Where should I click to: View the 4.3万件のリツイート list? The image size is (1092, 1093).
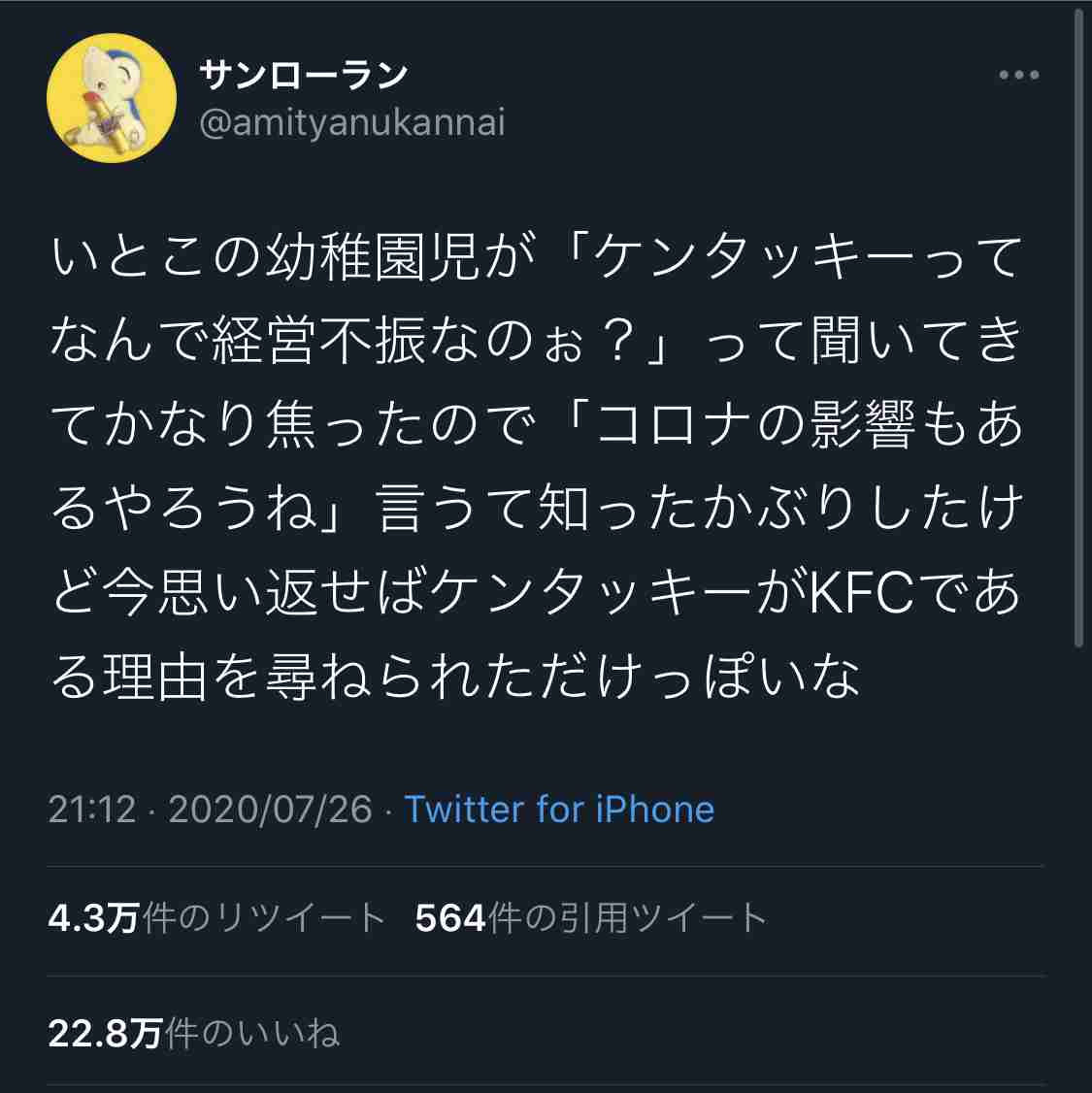point(217,918)
